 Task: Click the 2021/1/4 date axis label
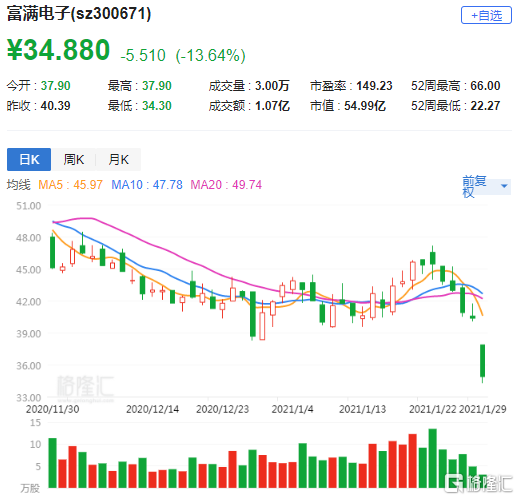point(292,409)
